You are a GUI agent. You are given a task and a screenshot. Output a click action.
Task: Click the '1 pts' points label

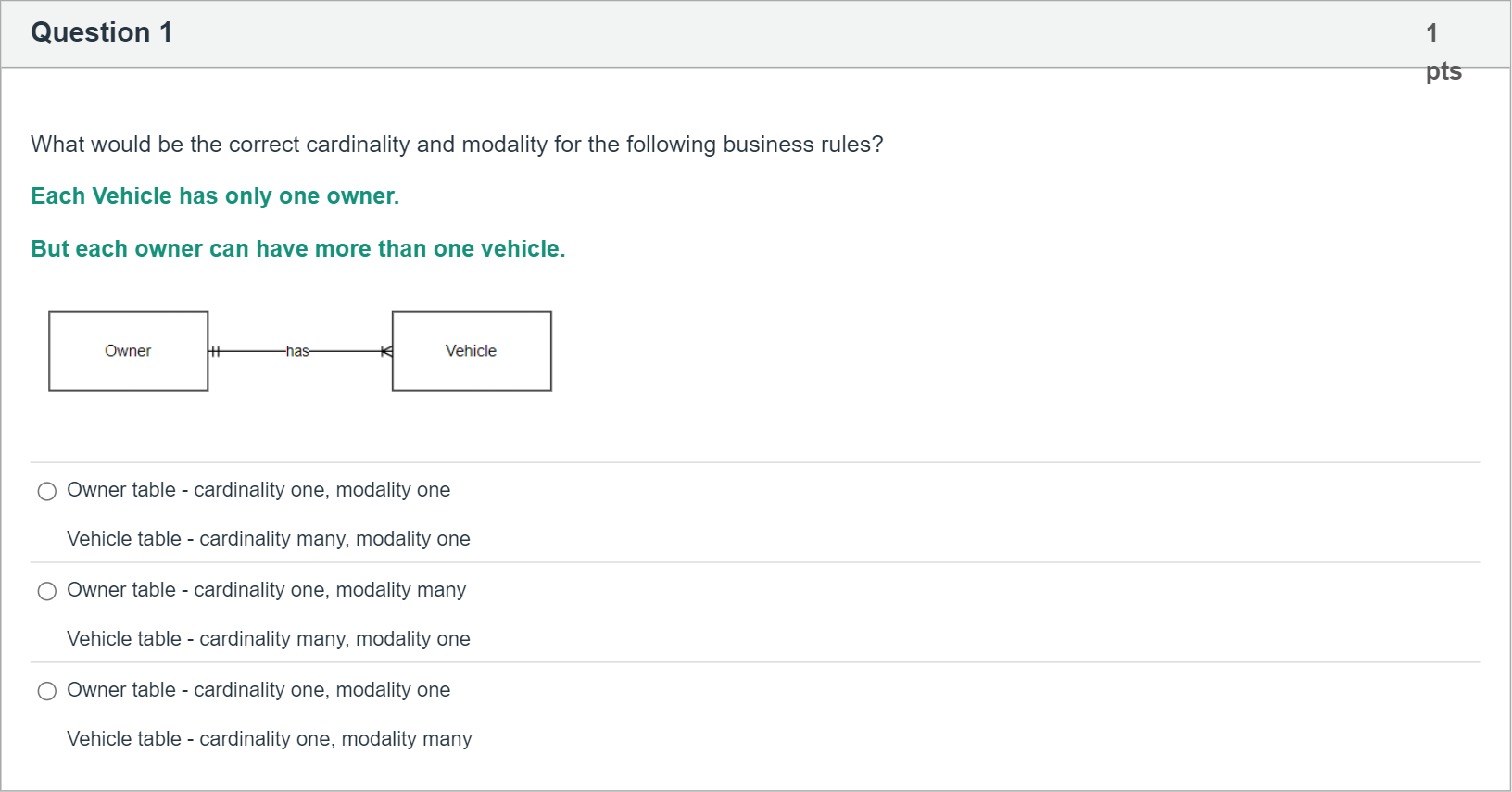pos(1442,52)
